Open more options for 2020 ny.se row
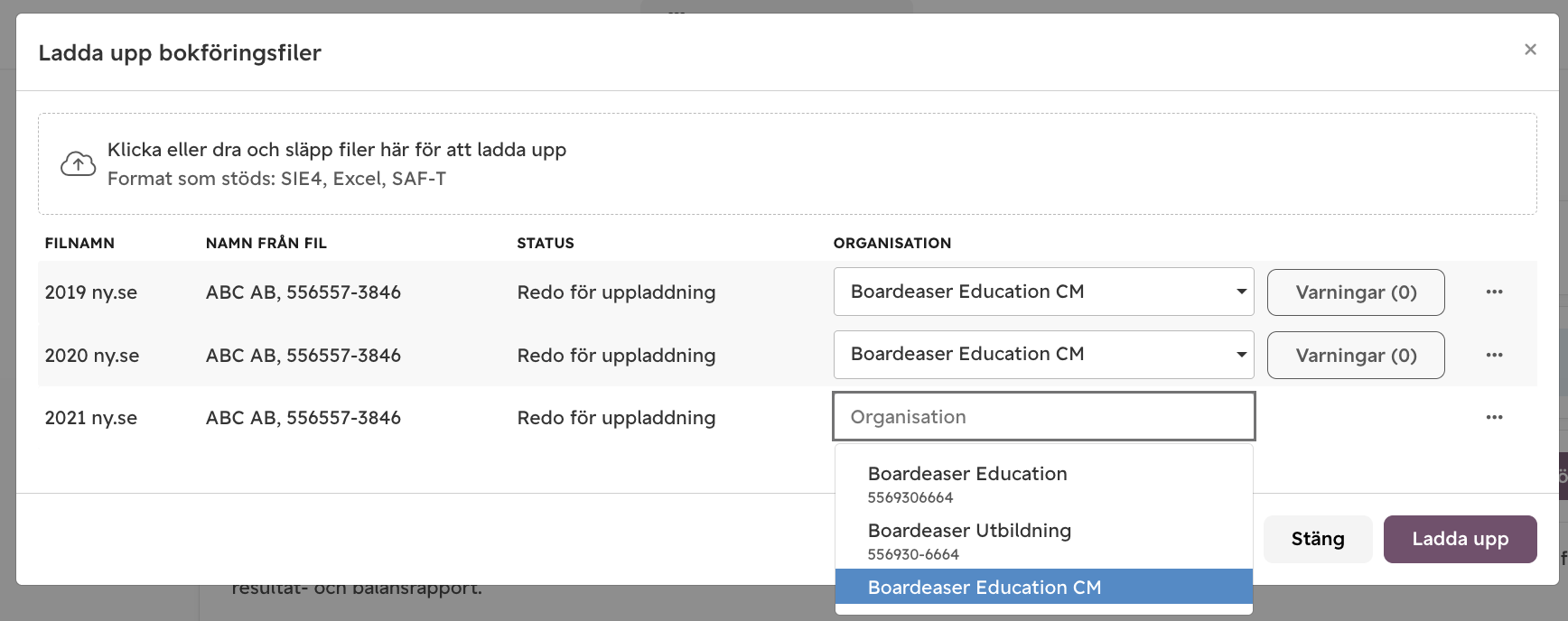 click(x=1494, y=355)
